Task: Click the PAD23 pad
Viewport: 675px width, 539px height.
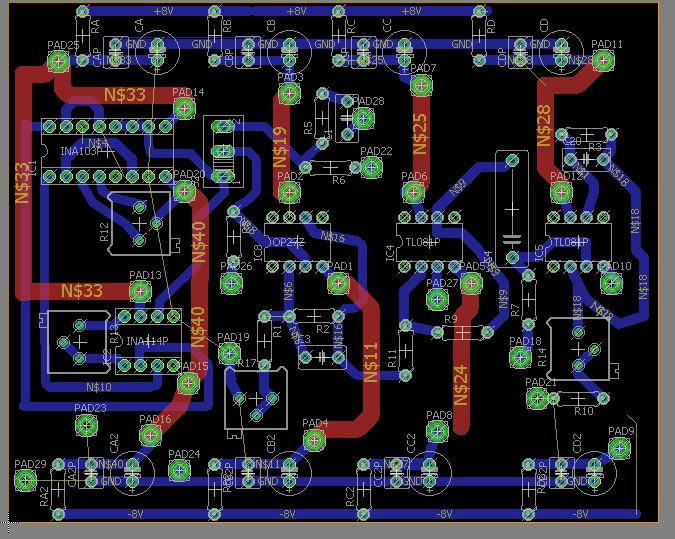Action: pyautogui.click(x=87, y=425)
